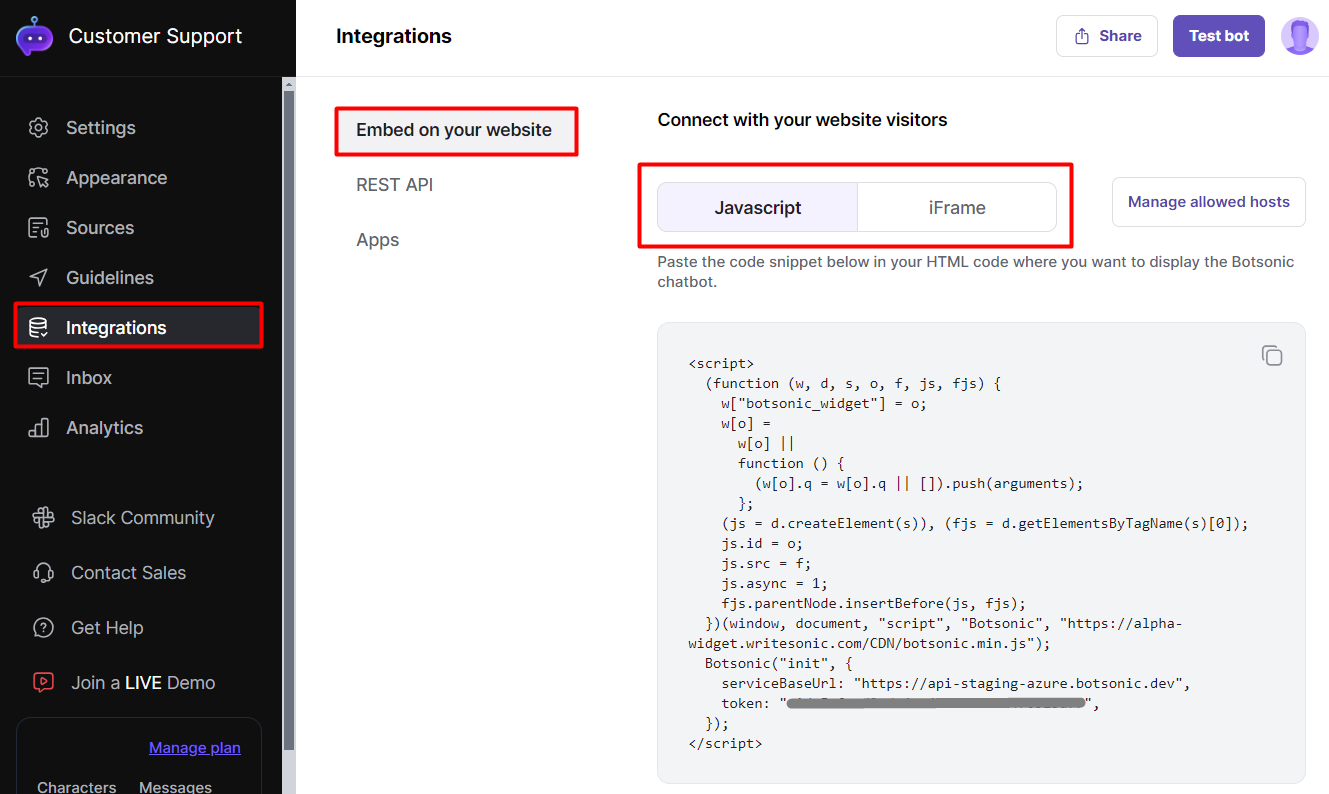Switch to the iFrame embed option

pos(957,208)
